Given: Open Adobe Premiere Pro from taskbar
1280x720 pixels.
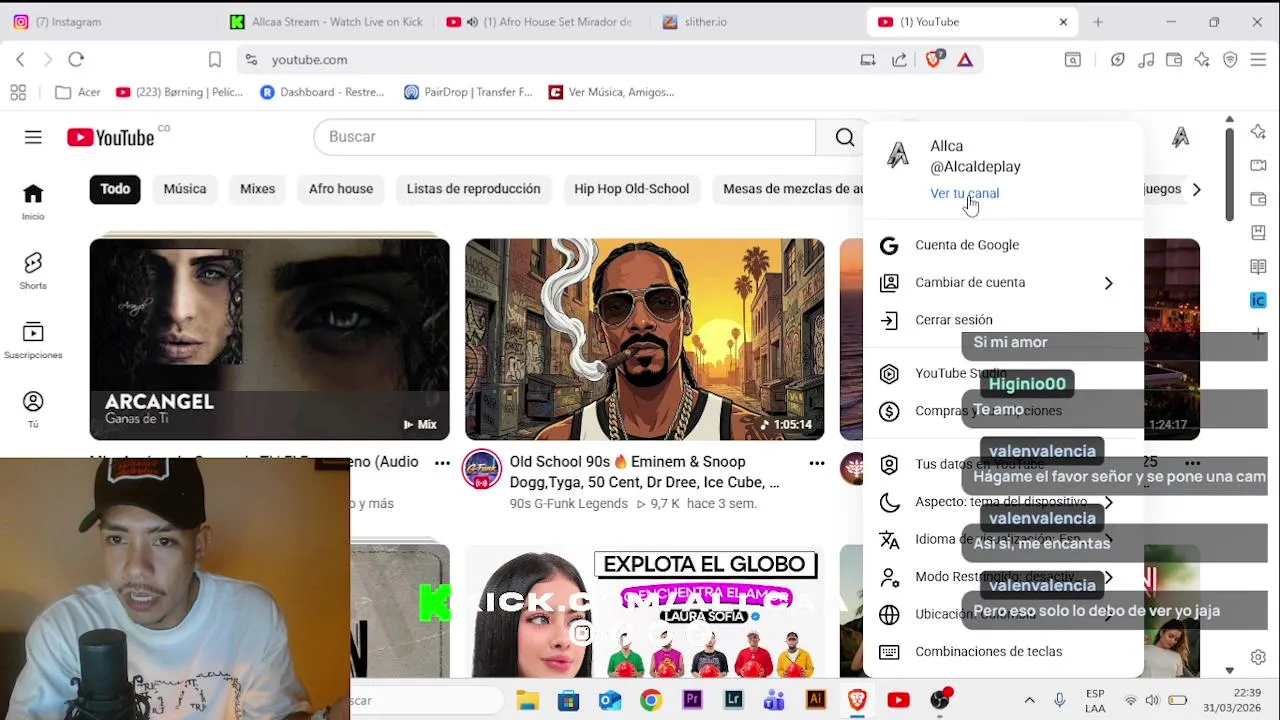Looking at the screenshot, I should coord(692,700).
